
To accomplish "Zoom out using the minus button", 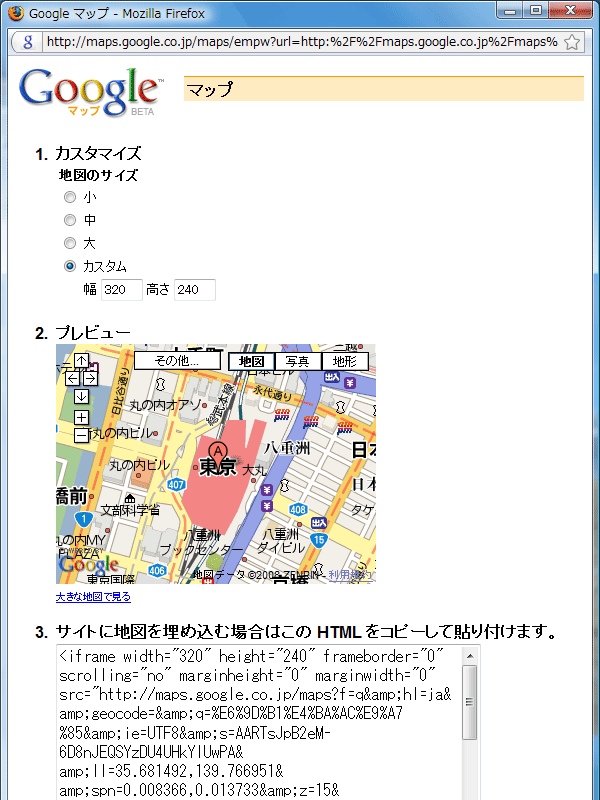I will 82,435.
